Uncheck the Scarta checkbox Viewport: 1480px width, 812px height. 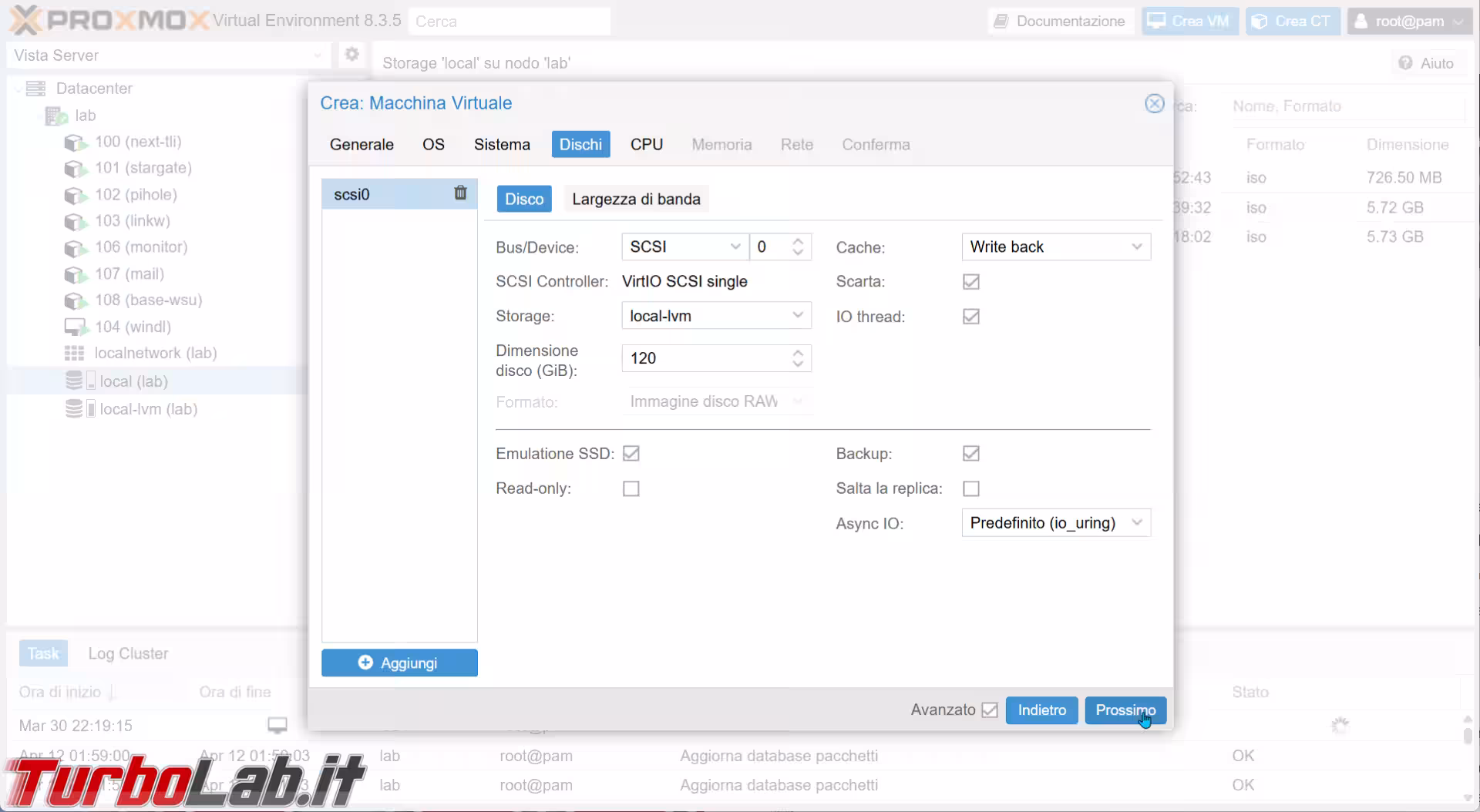coord(971,282)
